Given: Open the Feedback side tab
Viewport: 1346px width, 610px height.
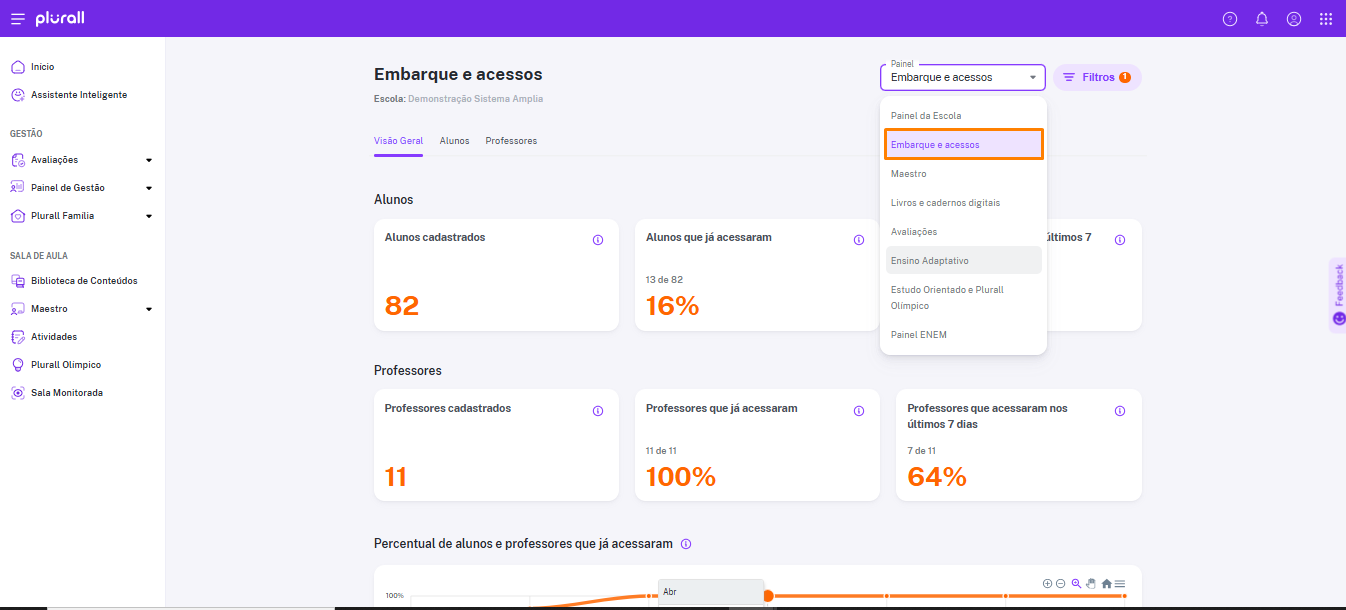Looking at the screenshot, I should pos(1338,294).
